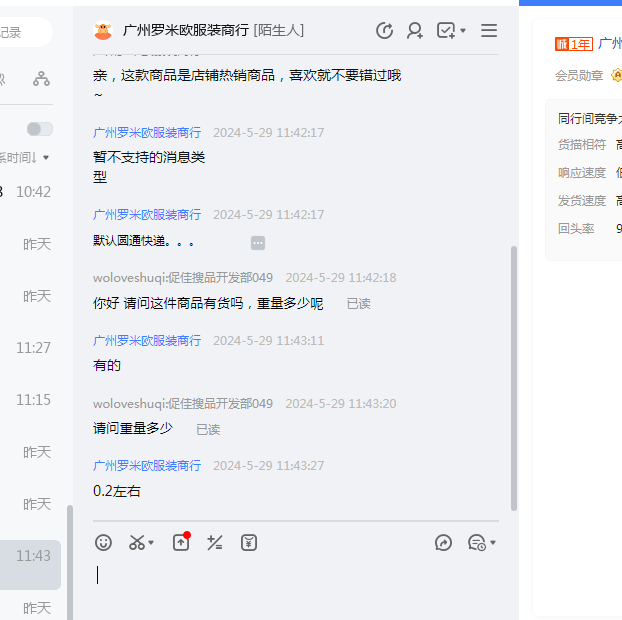Click the yuan order icon in toolbar
The height and width of the screenshot is (620, 622).
(x=249, y=543)
